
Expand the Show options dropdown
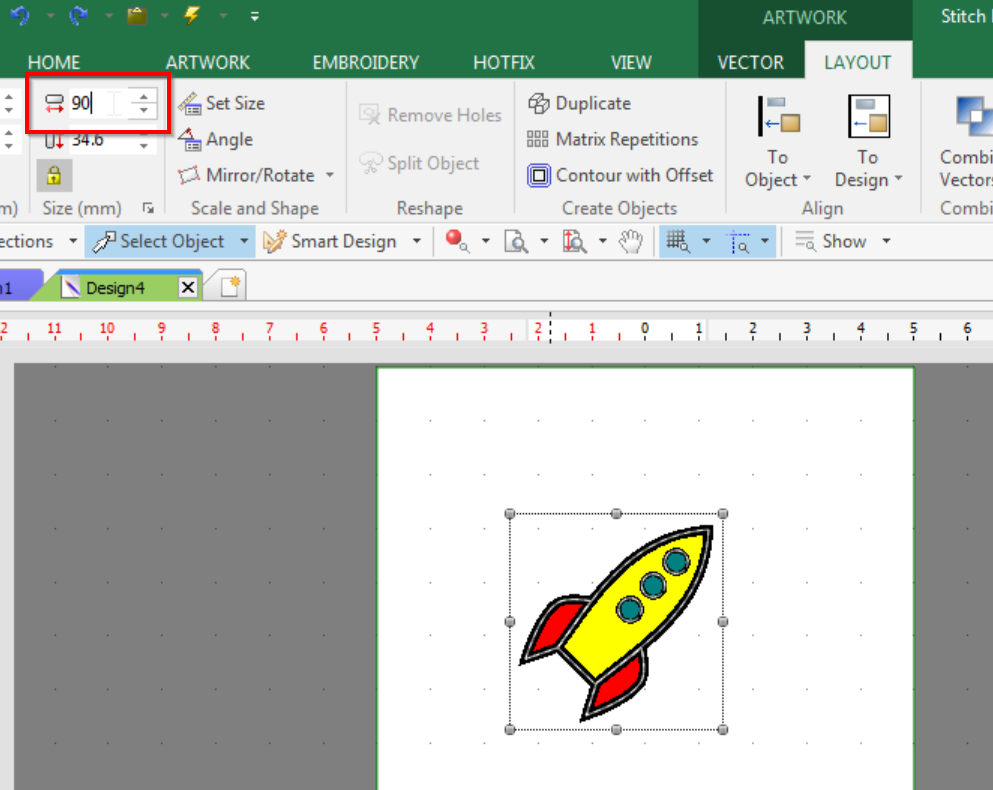(886, 242)
